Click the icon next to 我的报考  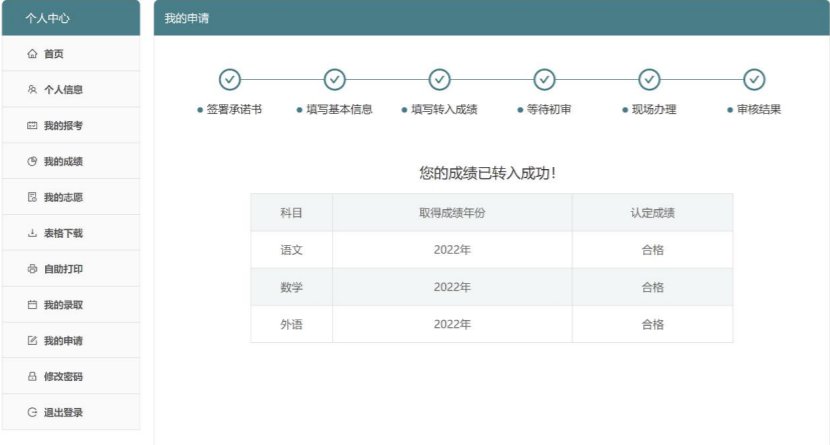tap(32, 126)
